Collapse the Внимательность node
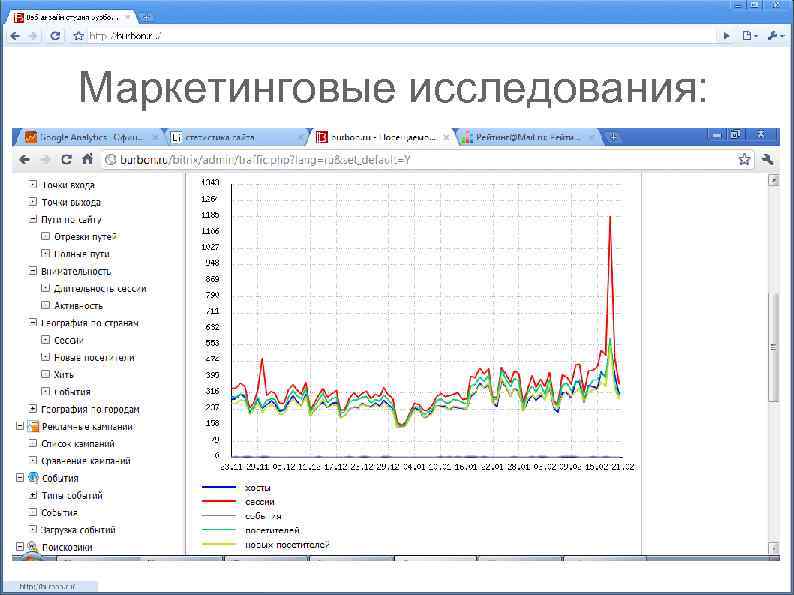The image size is (794, 595). tap(33, 271)
